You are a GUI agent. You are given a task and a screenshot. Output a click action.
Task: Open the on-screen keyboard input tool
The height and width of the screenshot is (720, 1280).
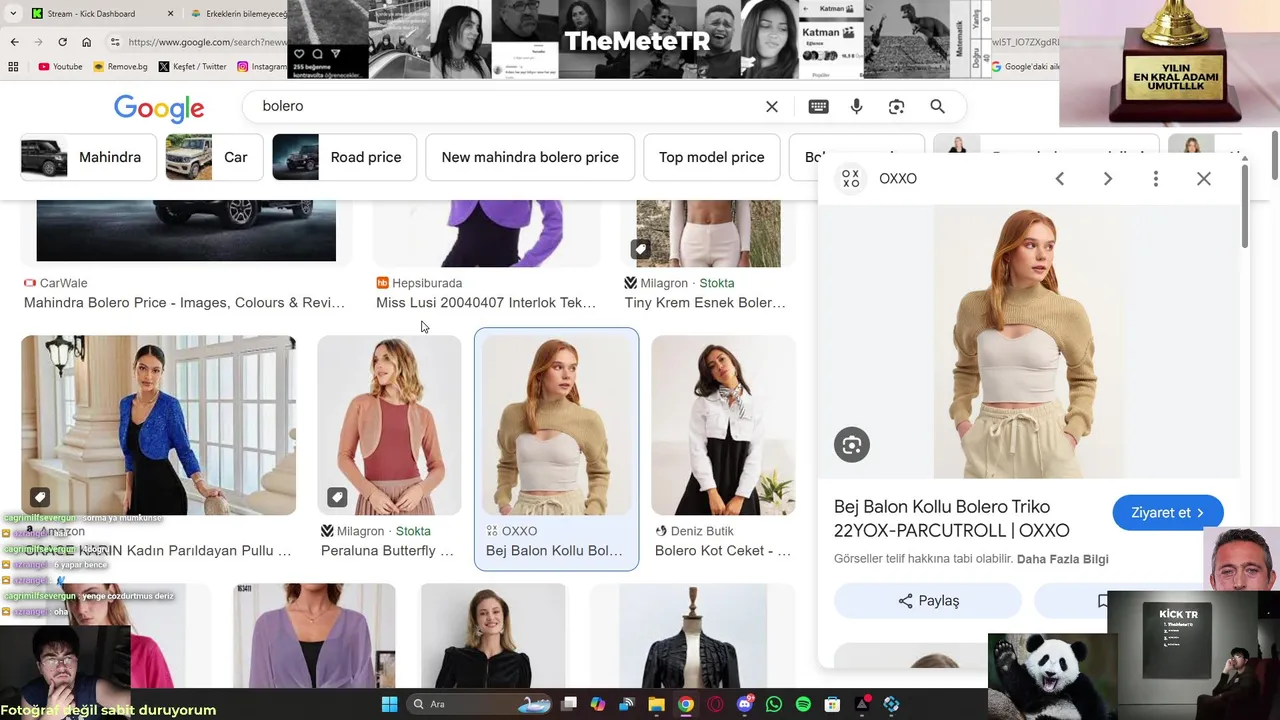coord(818,107)
